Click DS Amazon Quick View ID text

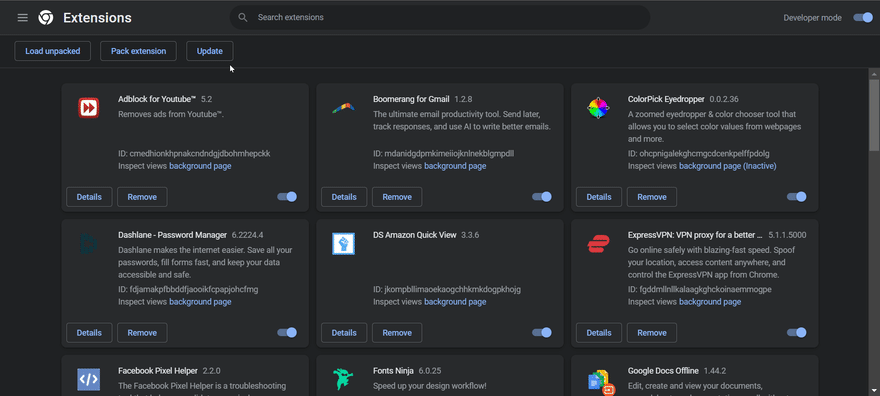[x=447, y=289]
